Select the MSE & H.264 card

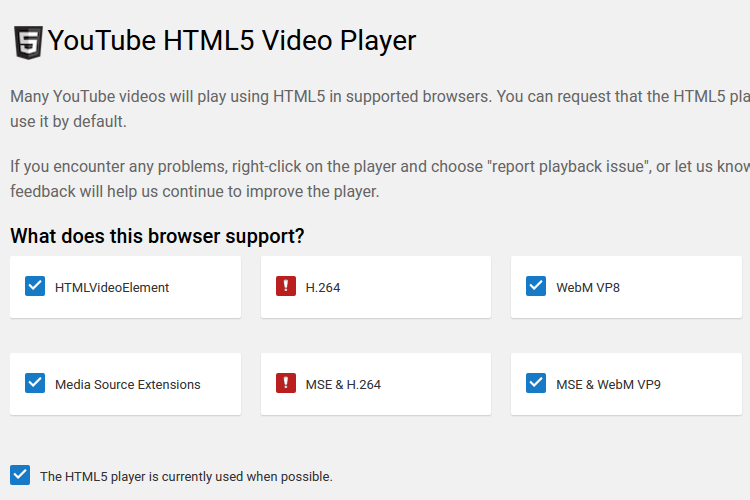click(x=376, y=384)
